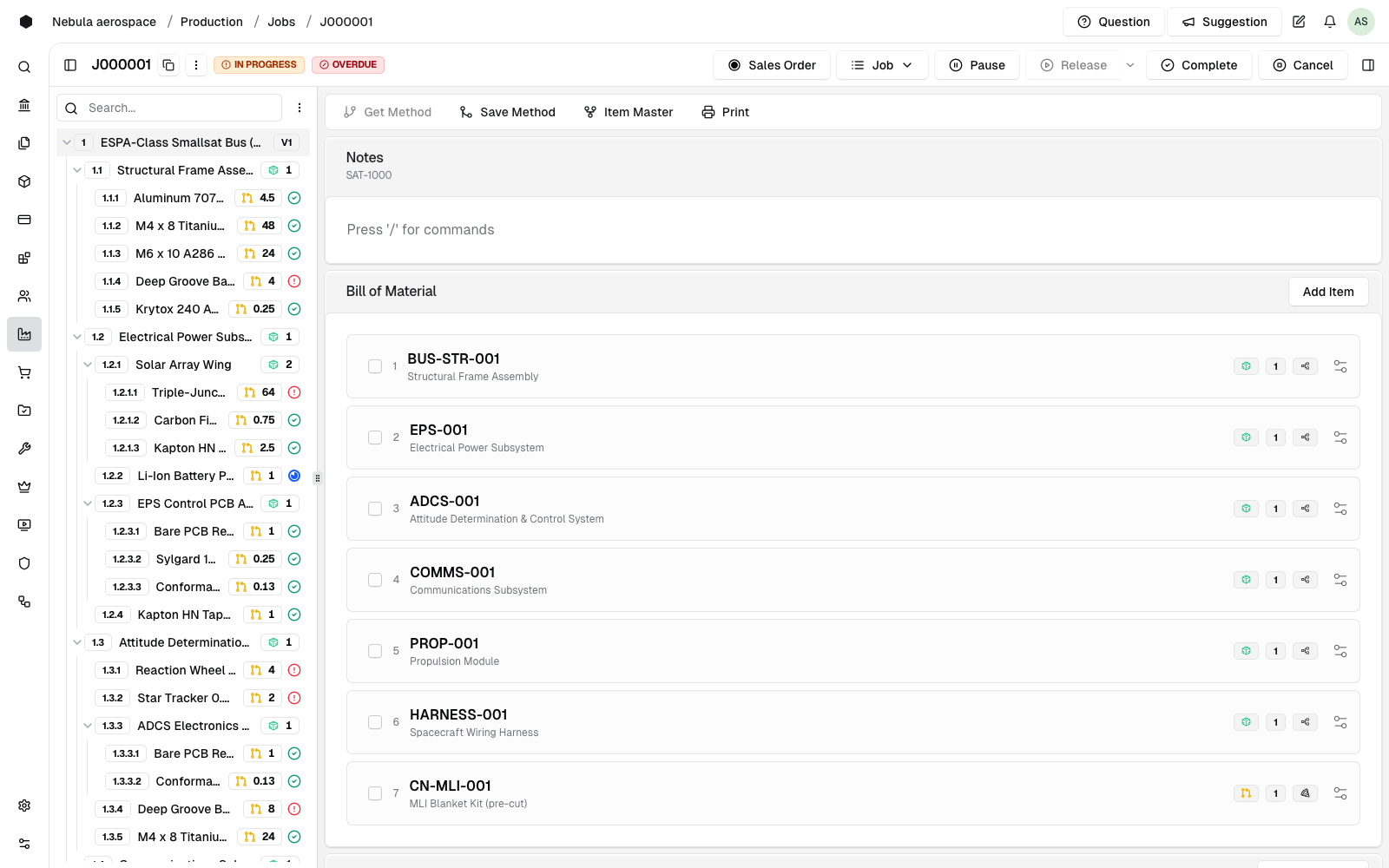Open the AS user avatar
Viewport: 1389px width, 868px height.
point(1360,22)
